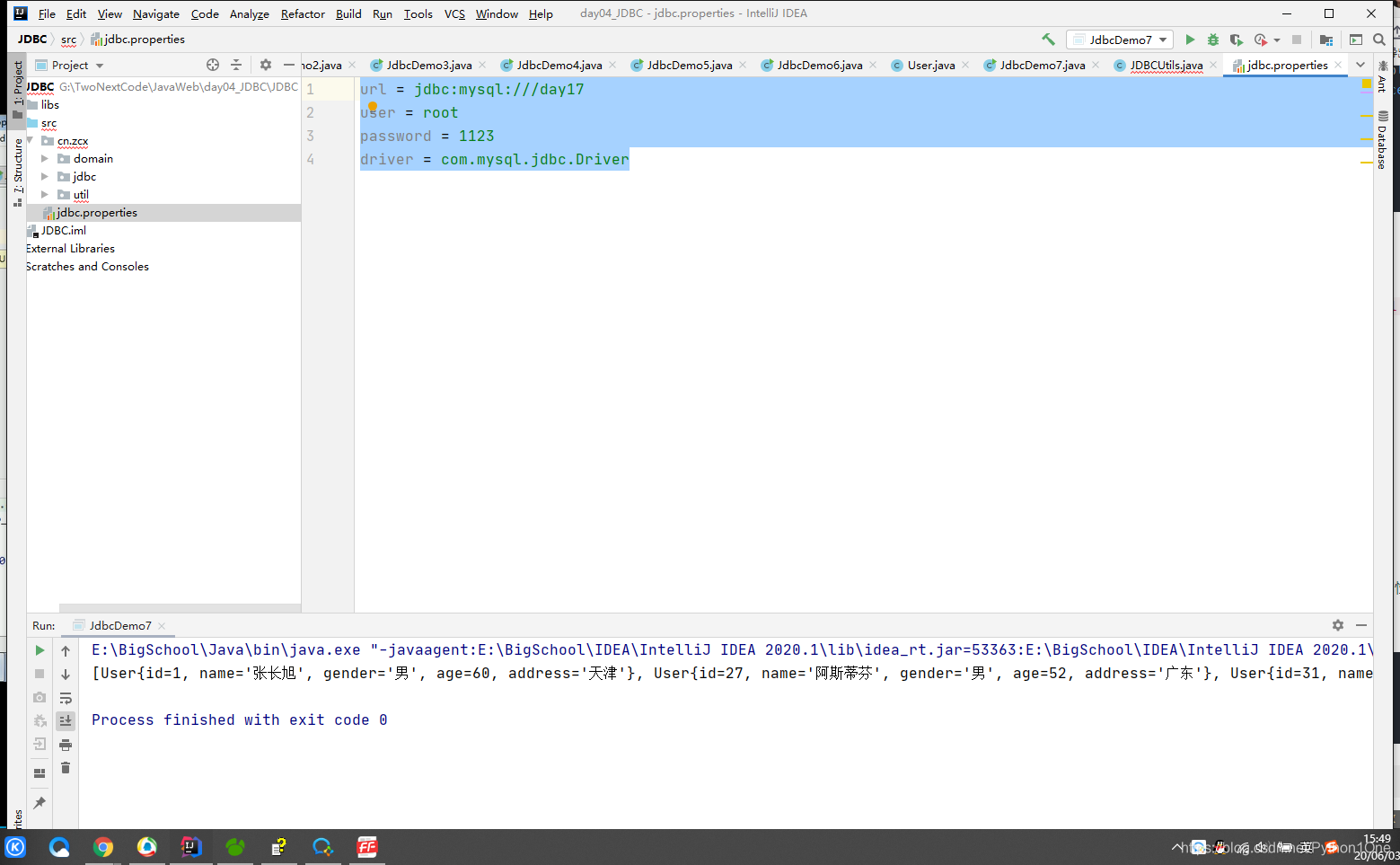
Task: Toggle the Structure side panel
Action: pyautogui.click(x=17, y=172)
